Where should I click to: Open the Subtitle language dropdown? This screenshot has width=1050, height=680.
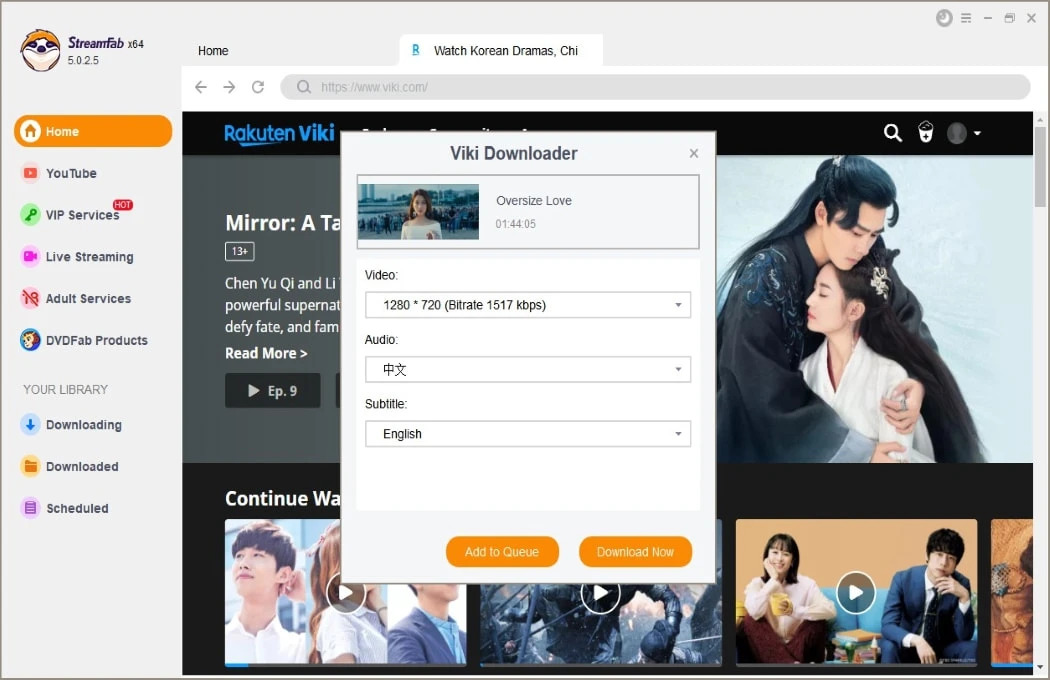click(528, 433)
